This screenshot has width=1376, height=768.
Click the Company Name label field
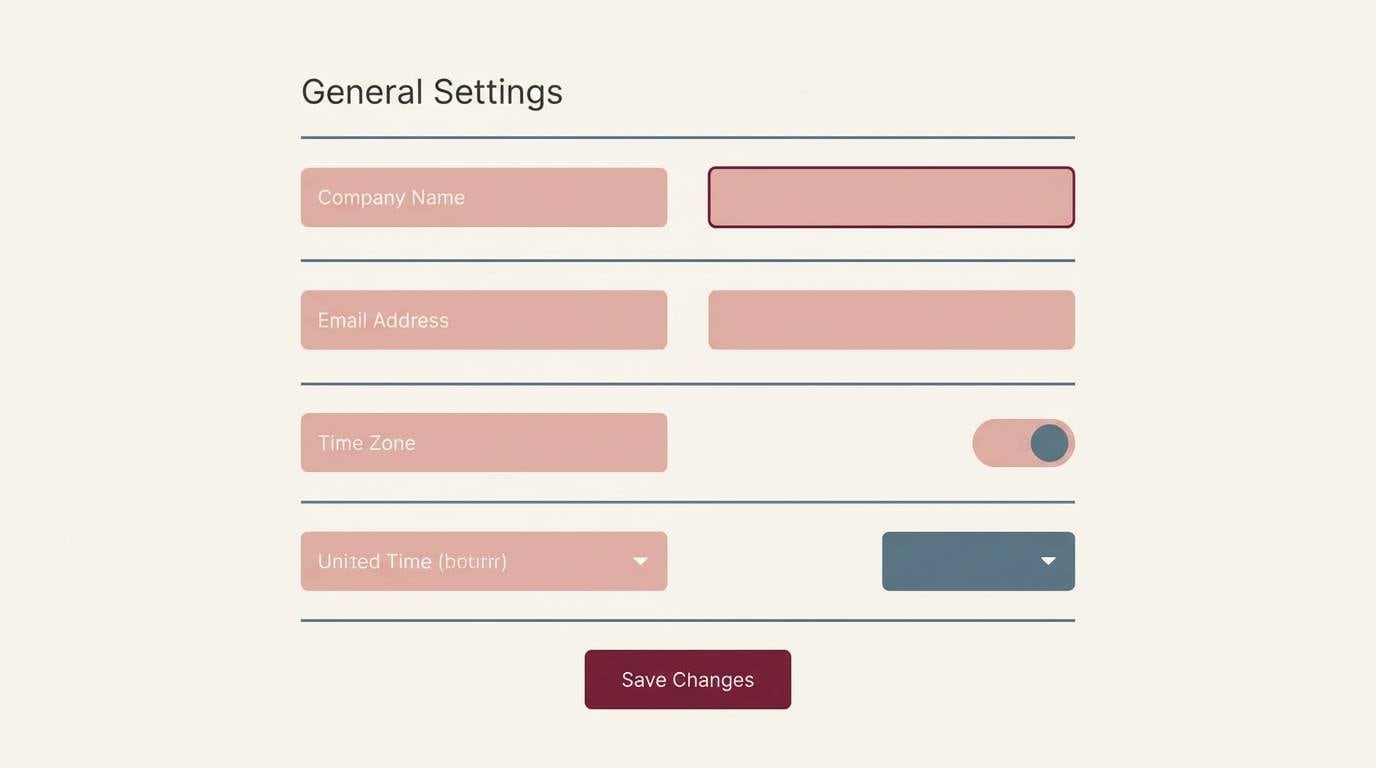tap(483, 197)
